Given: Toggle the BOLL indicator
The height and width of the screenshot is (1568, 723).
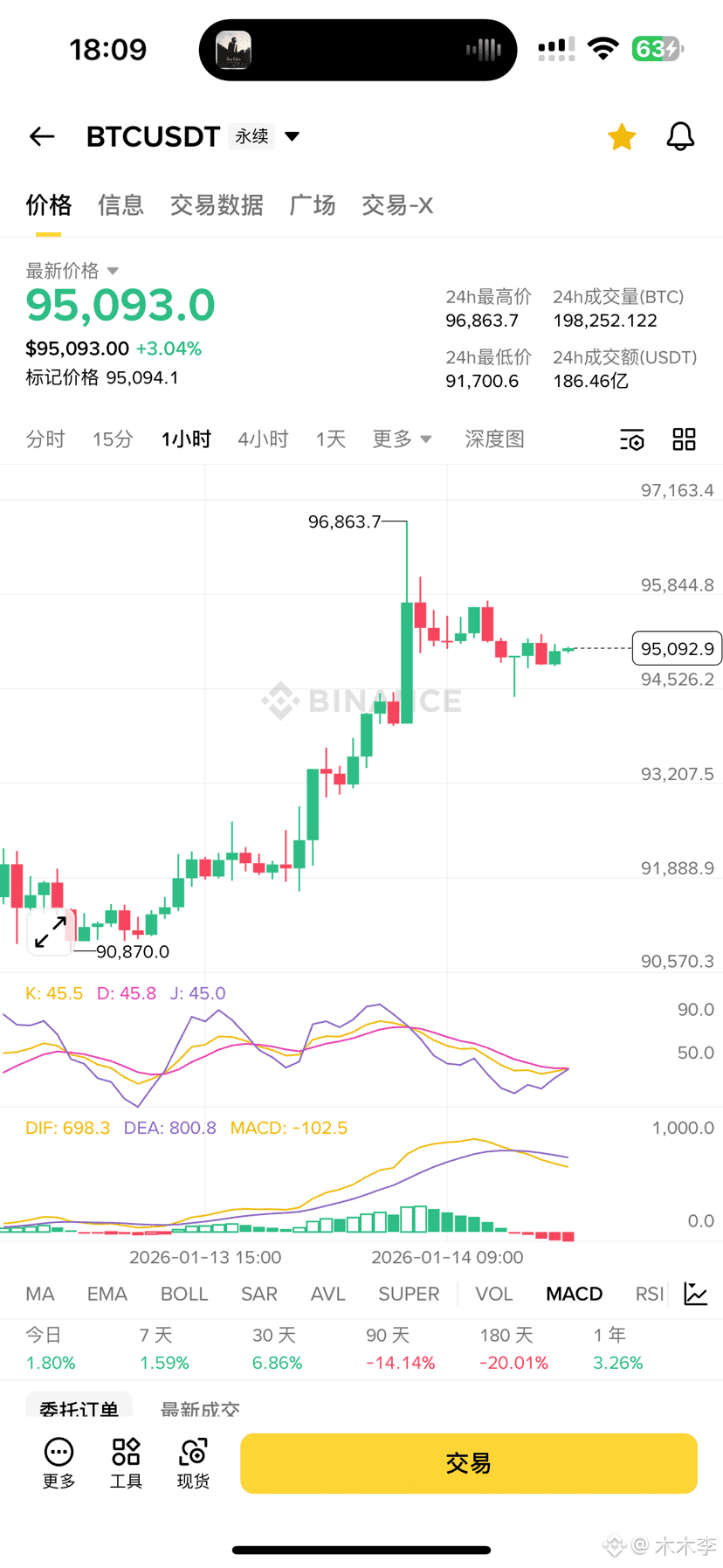Looking at the screenshot, I should 184,1294.
